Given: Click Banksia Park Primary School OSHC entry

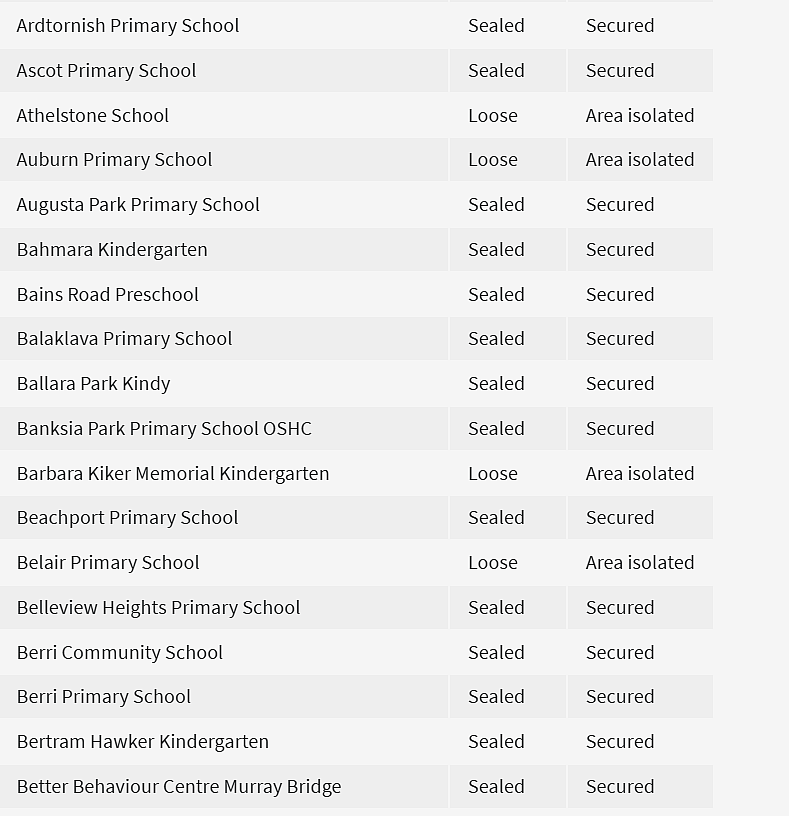Looking at the screenshot, I should pos(356,428).
